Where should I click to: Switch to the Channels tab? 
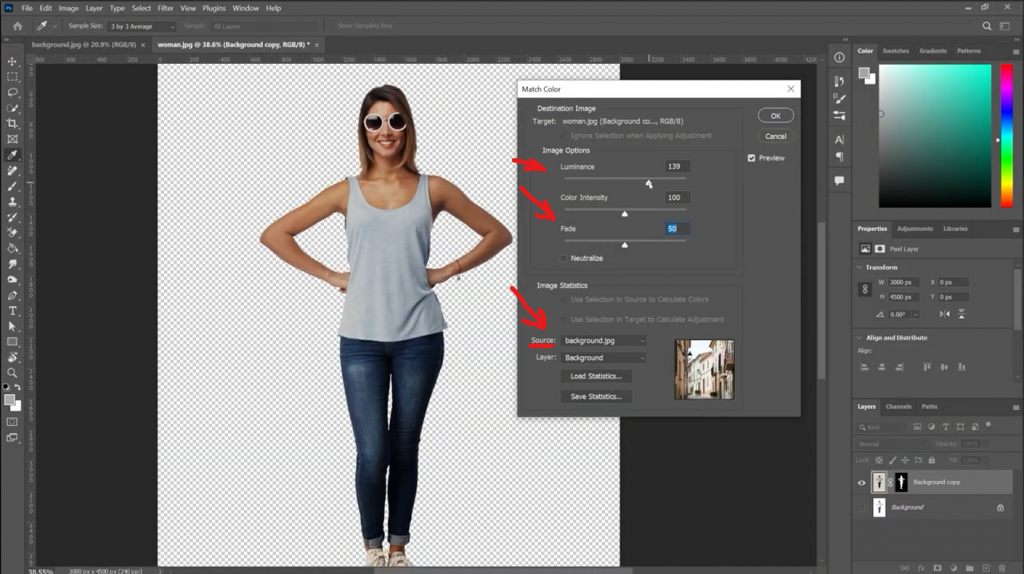tap(898, 407)
